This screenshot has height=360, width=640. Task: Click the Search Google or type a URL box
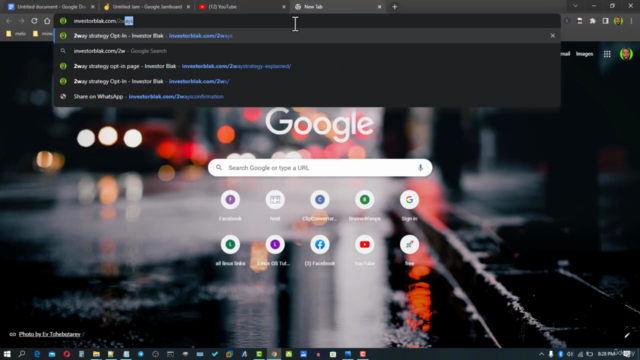click(x=320, y=168)
